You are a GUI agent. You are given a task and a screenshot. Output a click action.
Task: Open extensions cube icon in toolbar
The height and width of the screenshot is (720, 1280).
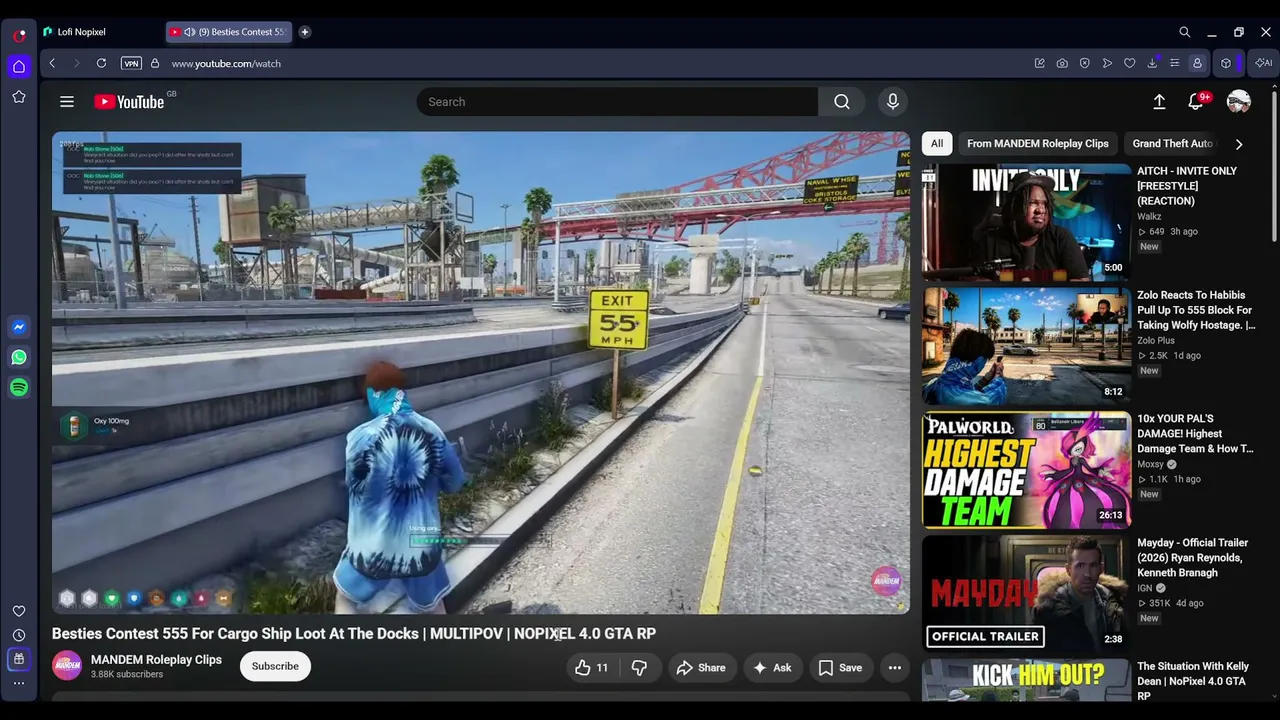pos(1226,63)
